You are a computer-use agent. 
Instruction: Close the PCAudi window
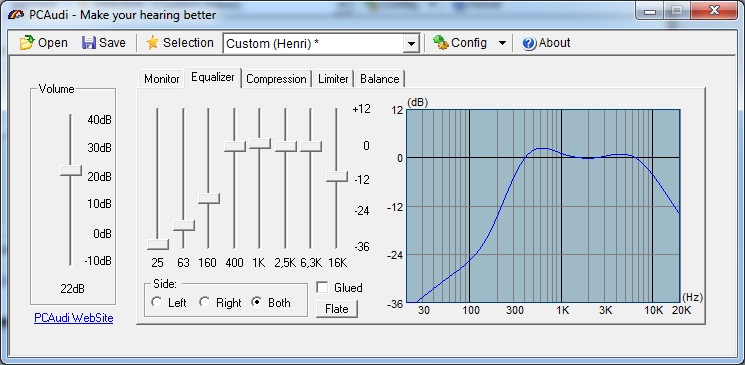[714, 11]
